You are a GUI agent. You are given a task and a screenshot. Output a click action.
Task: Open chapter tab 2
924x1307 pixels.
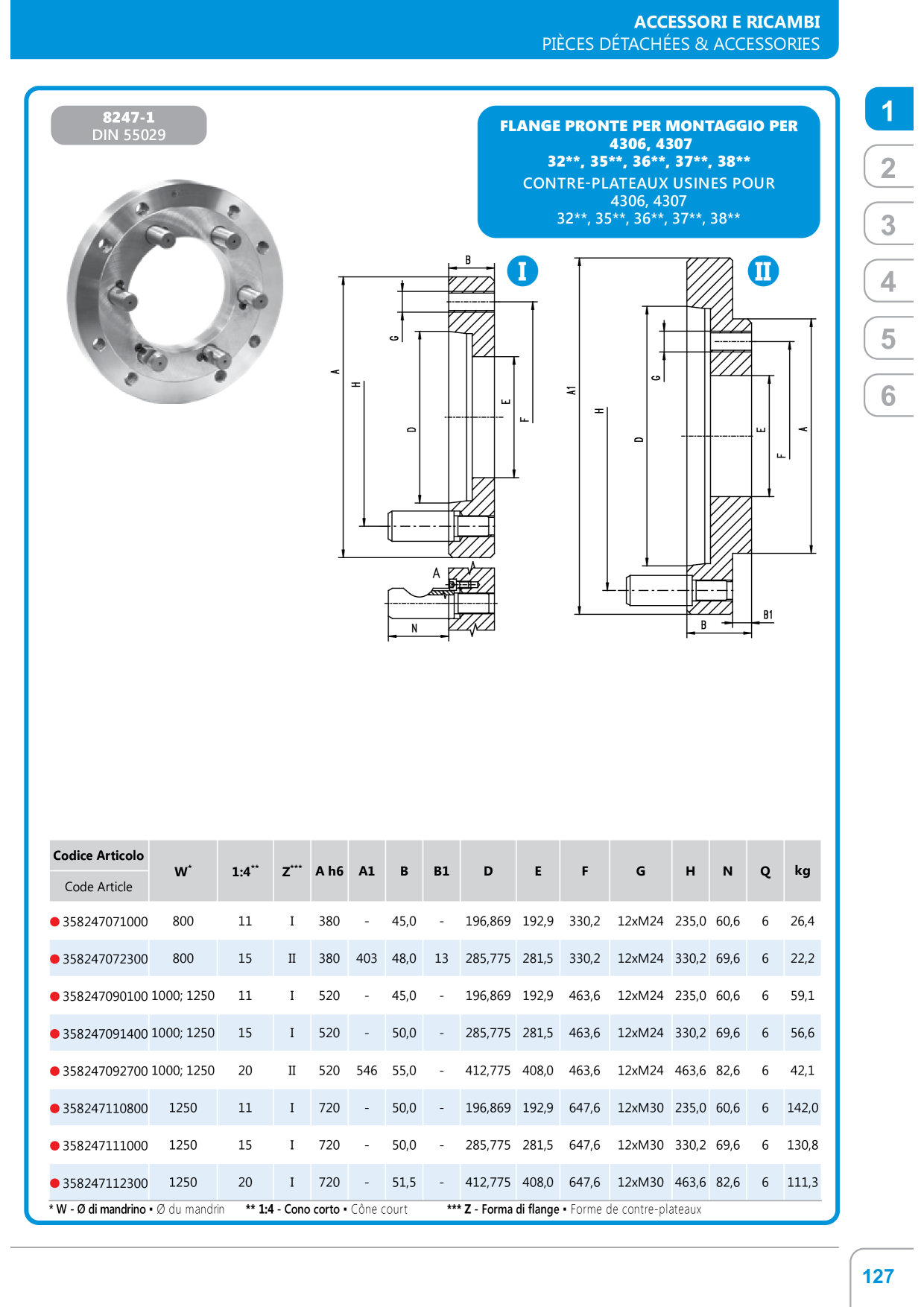(x=889, y=167)
